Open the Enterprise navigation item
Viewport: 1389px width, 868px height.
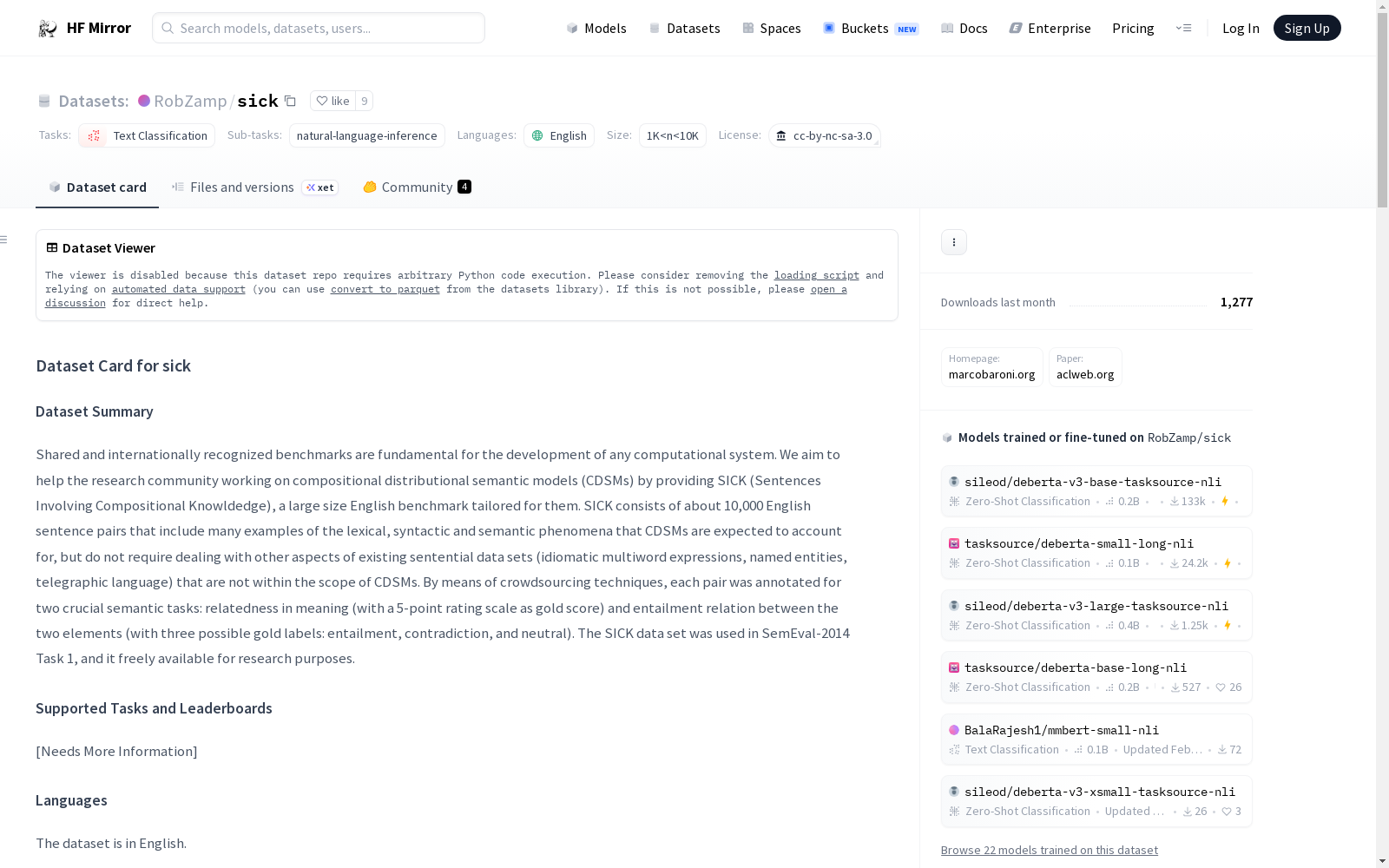(1050, 29)
